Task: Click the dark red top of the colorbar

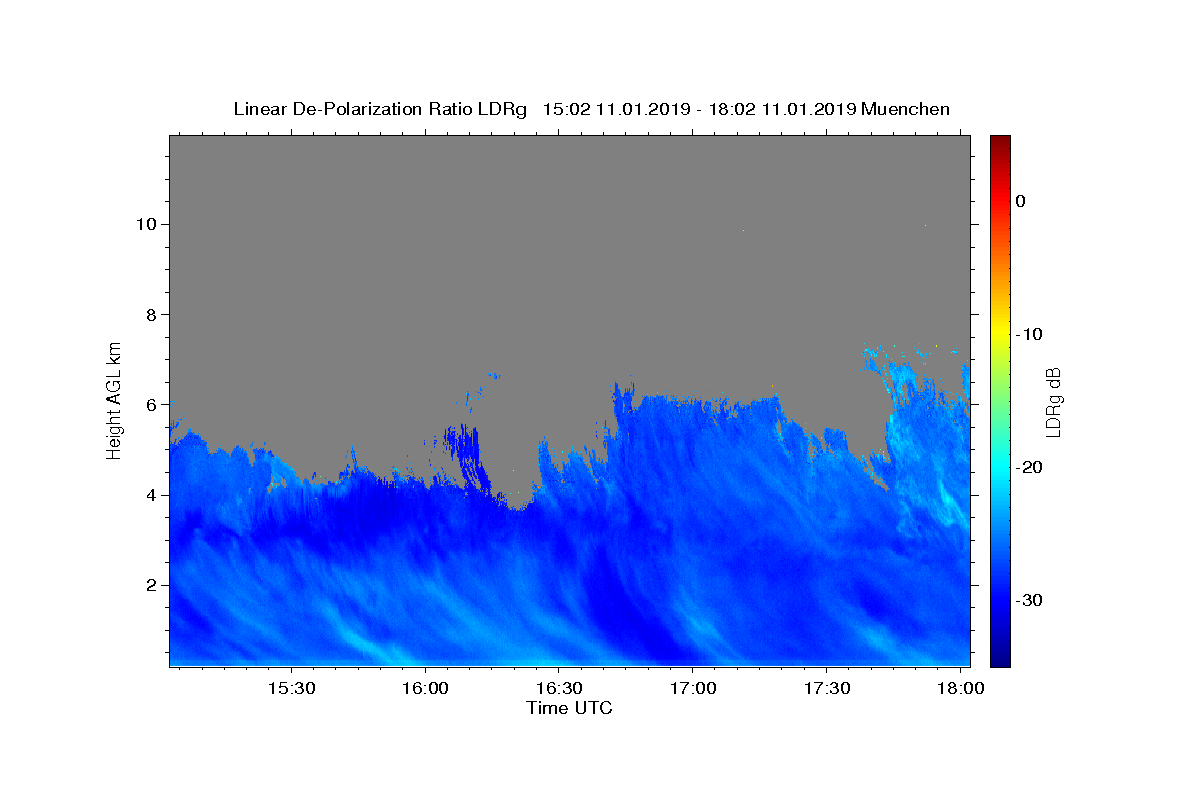Action: coord(1000,142)
